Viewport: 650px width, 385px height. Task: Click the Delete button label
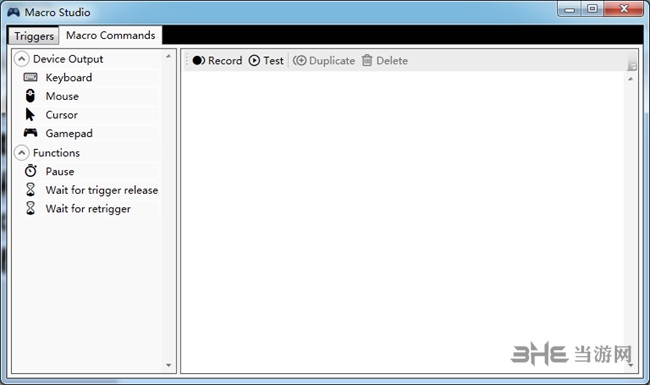(x=392, y=61)
